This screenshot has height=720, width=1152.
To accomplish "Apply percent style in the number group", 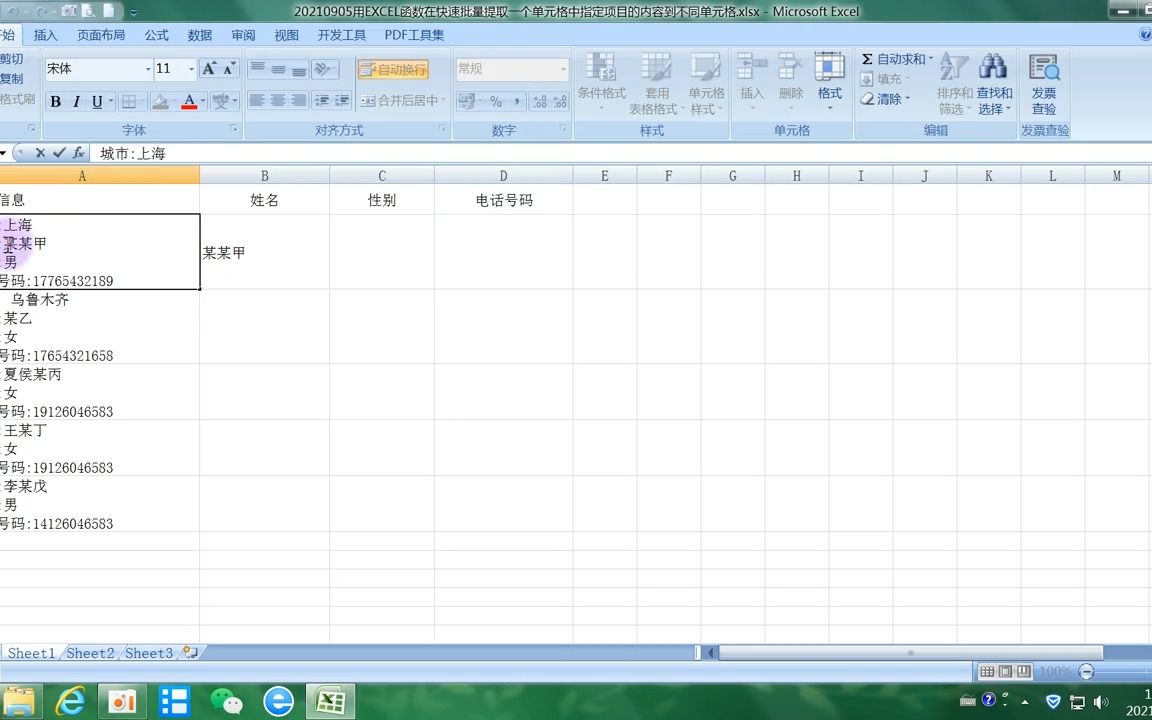I will (496, 101).
